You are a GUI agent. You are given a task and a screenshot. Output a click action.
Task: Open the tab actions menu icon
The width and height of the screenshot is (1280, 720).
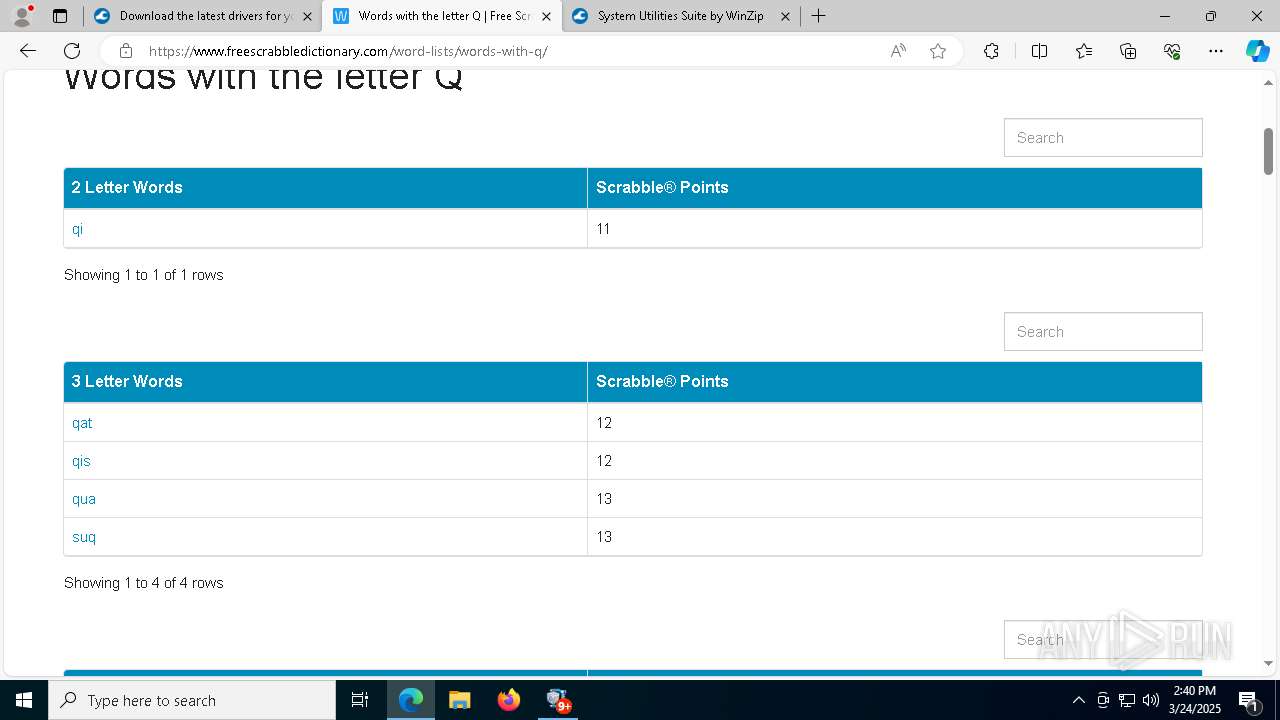pos(60,16)
